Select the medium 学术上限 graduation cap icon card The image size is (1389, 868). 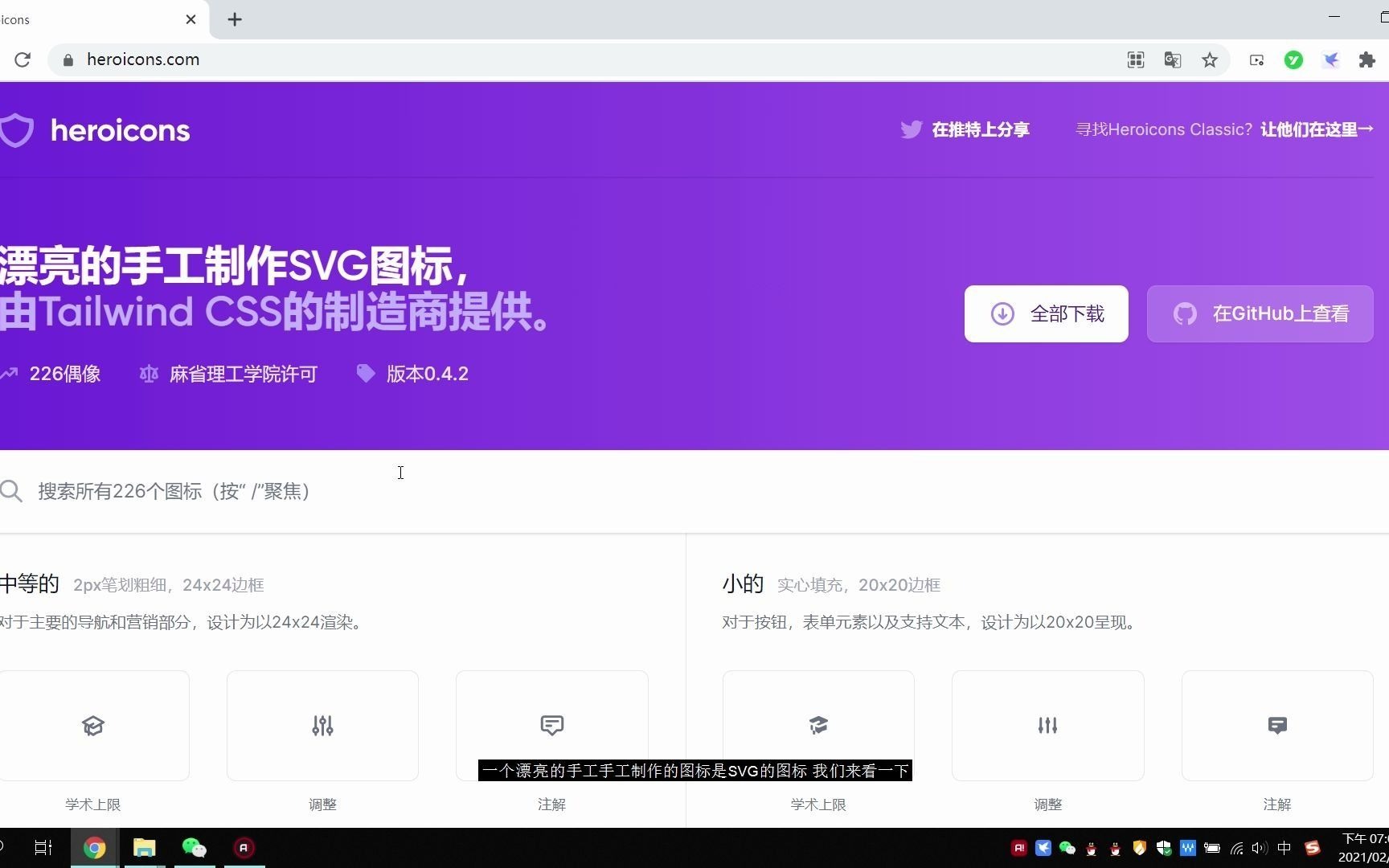(93, 726)
